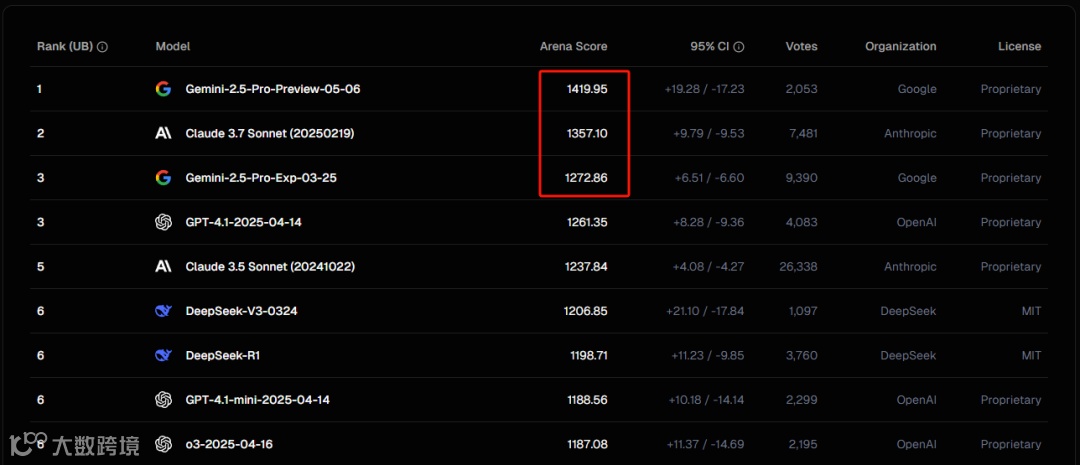Sort by the Votes column header
The height and width of the screenshot is (465, 1080).
pos(802,47)
